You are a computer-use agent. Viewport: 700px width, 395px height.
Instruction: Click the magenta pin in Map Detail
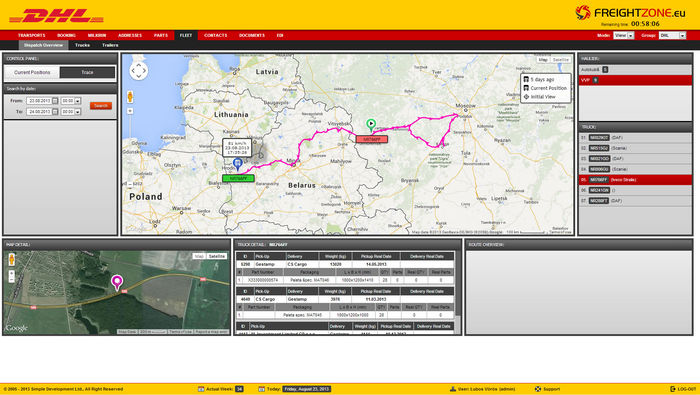click(x=117, y=282)
